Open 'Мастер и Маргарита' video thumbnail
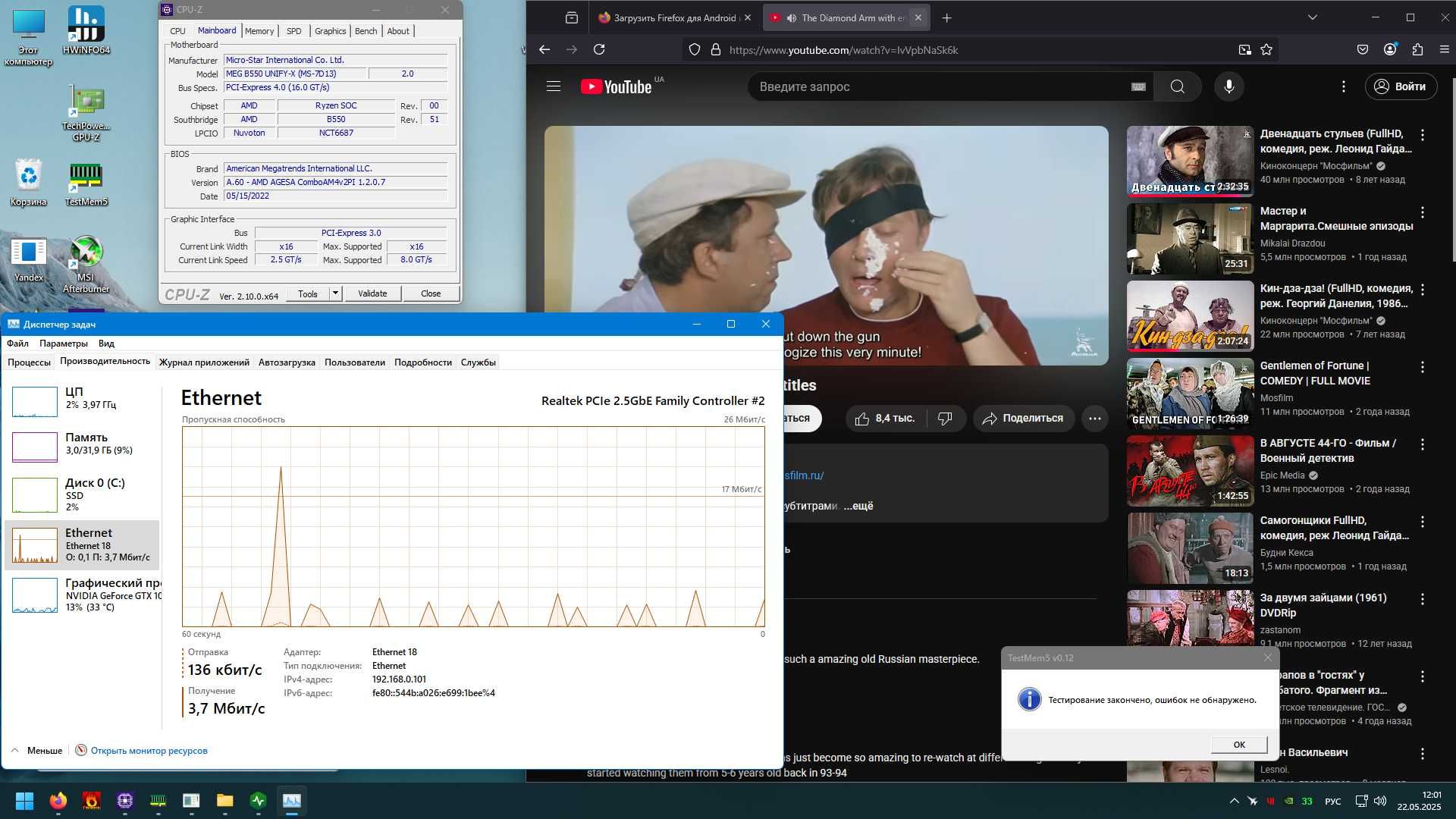 (x=1190, y=238)
